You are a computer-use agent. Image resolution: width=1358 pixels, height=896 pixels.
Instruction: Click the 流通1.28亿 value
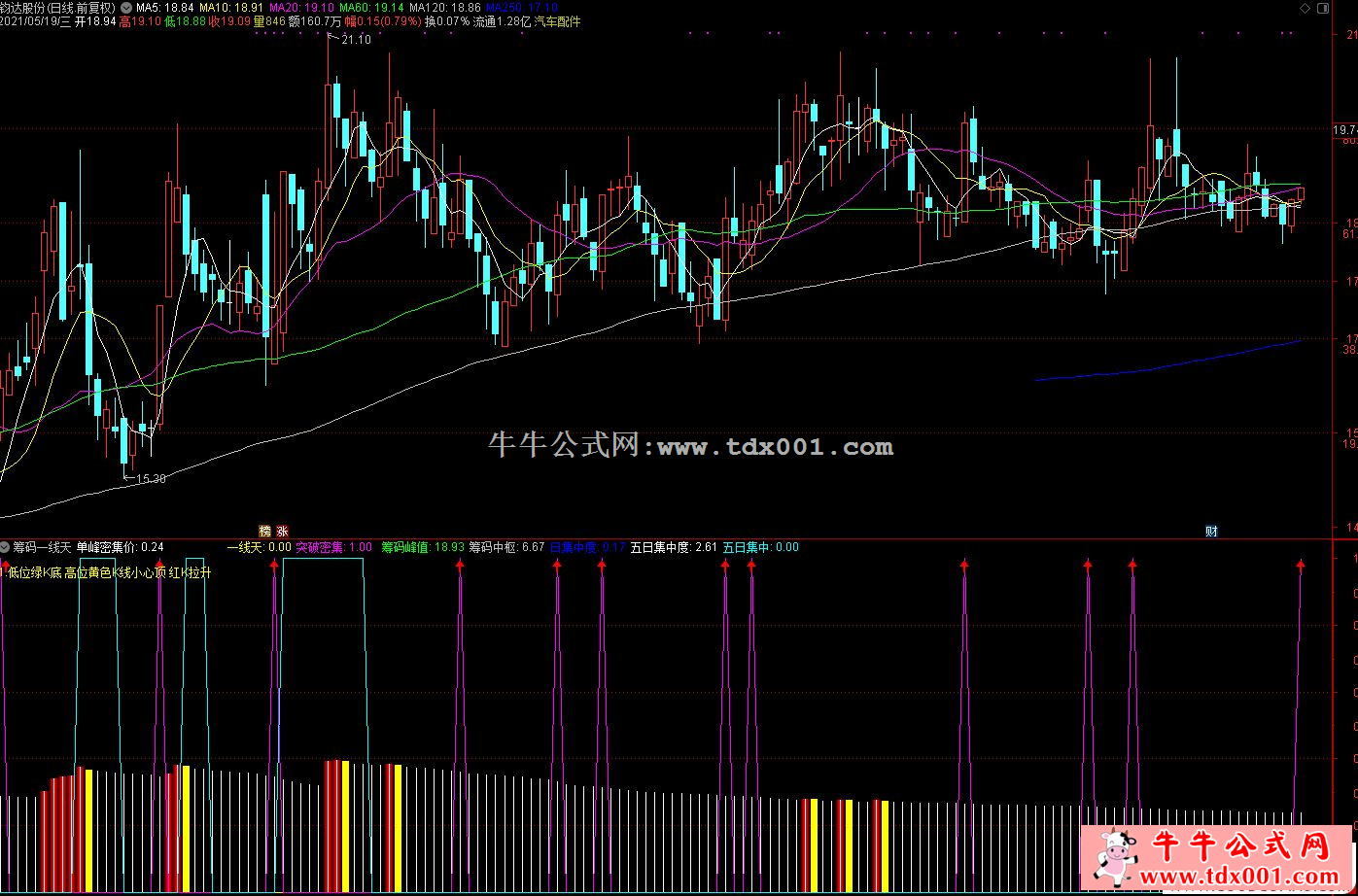[x=502, y=21]
